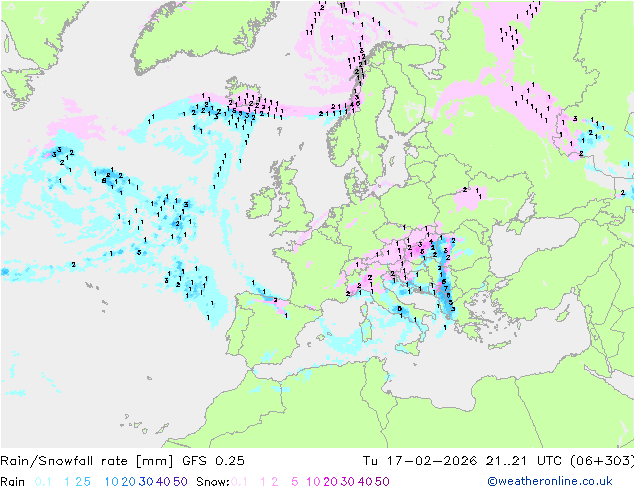Viewport: 634px width, 490px height.
Task: Select the Rain legend value 1
Action: pyautogui.click(x=67, y=482)
